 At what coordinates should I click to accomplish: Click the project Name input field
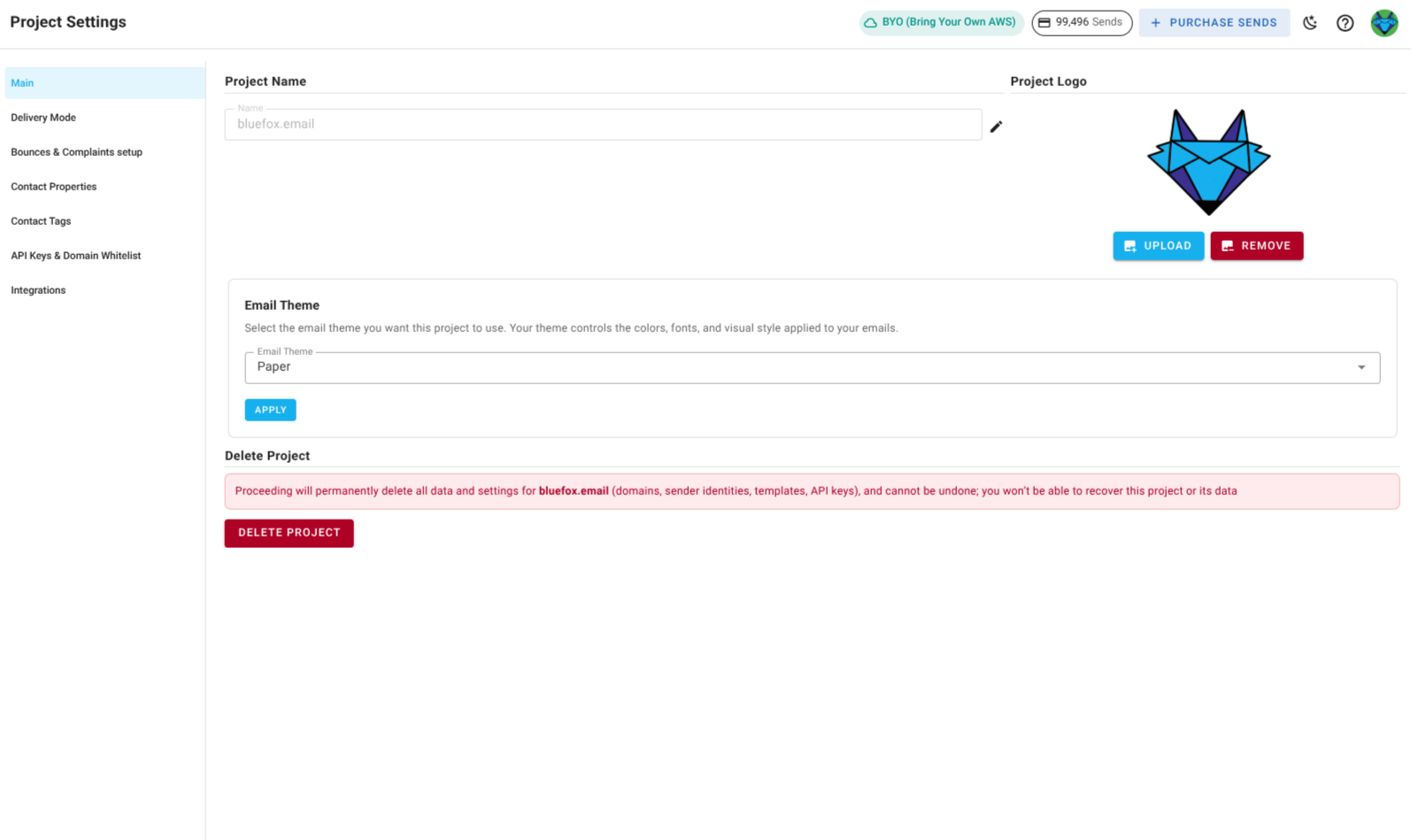click(x=603, y=124)
